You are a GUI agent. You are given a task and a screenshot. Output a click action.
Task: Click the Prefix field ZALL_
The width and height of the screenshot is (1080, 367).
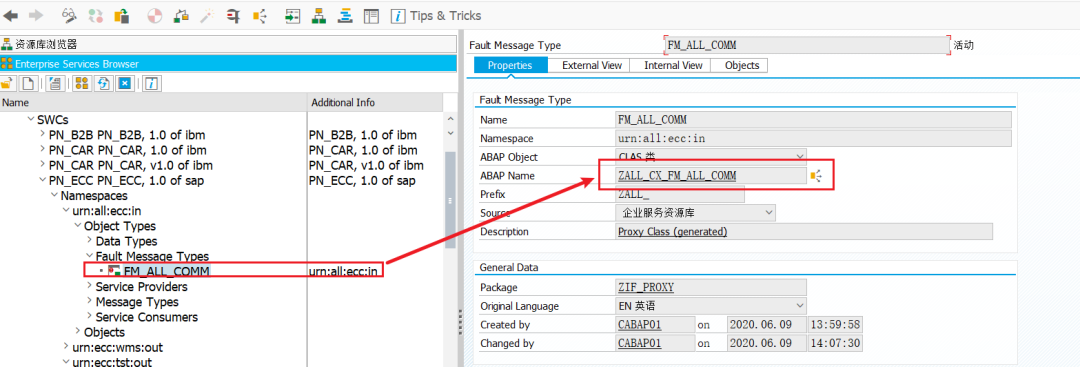click(x=679, y=195)
